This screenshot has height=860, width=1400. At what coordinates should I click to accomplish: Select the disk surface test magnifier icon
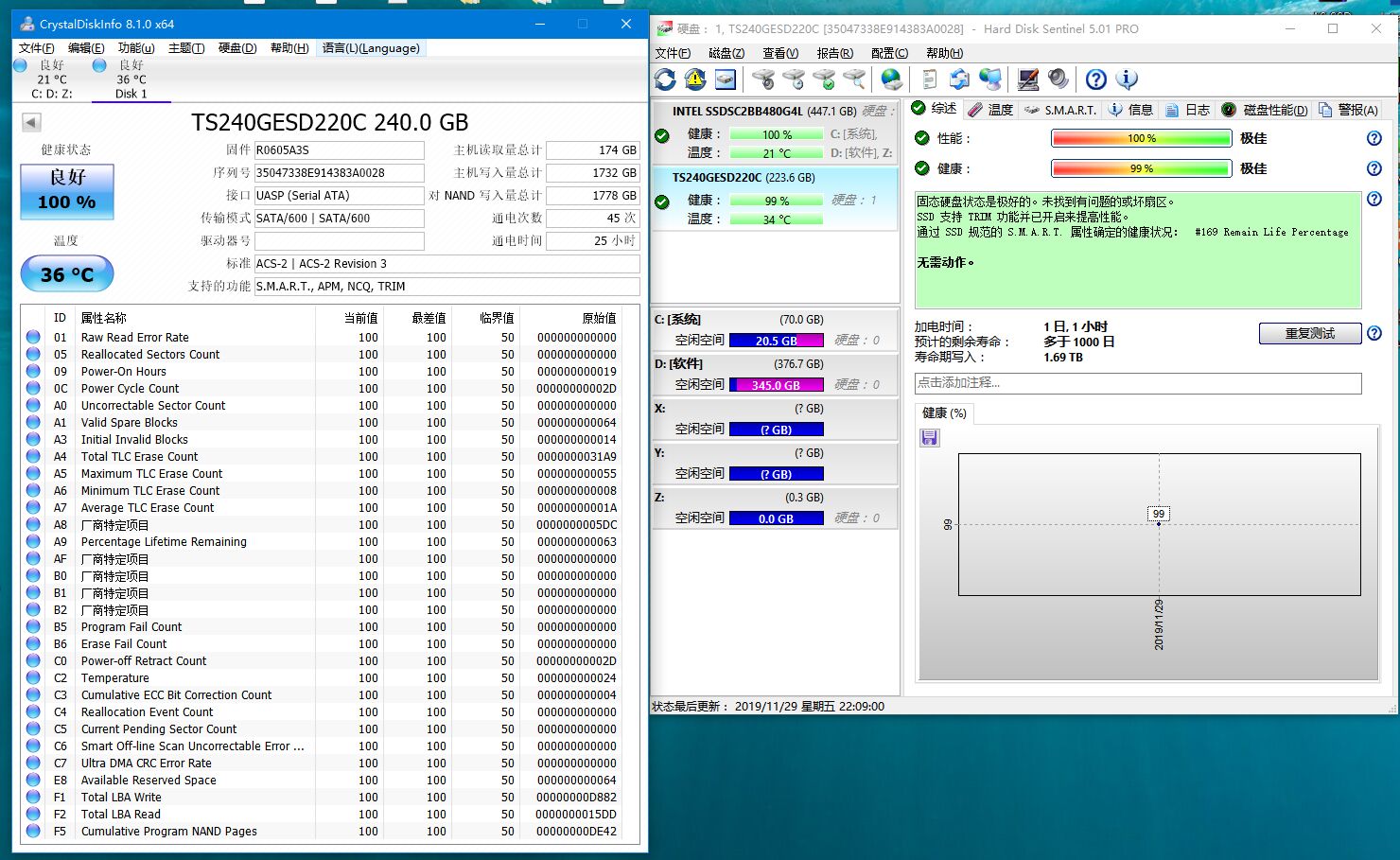[x=853, y=79]
